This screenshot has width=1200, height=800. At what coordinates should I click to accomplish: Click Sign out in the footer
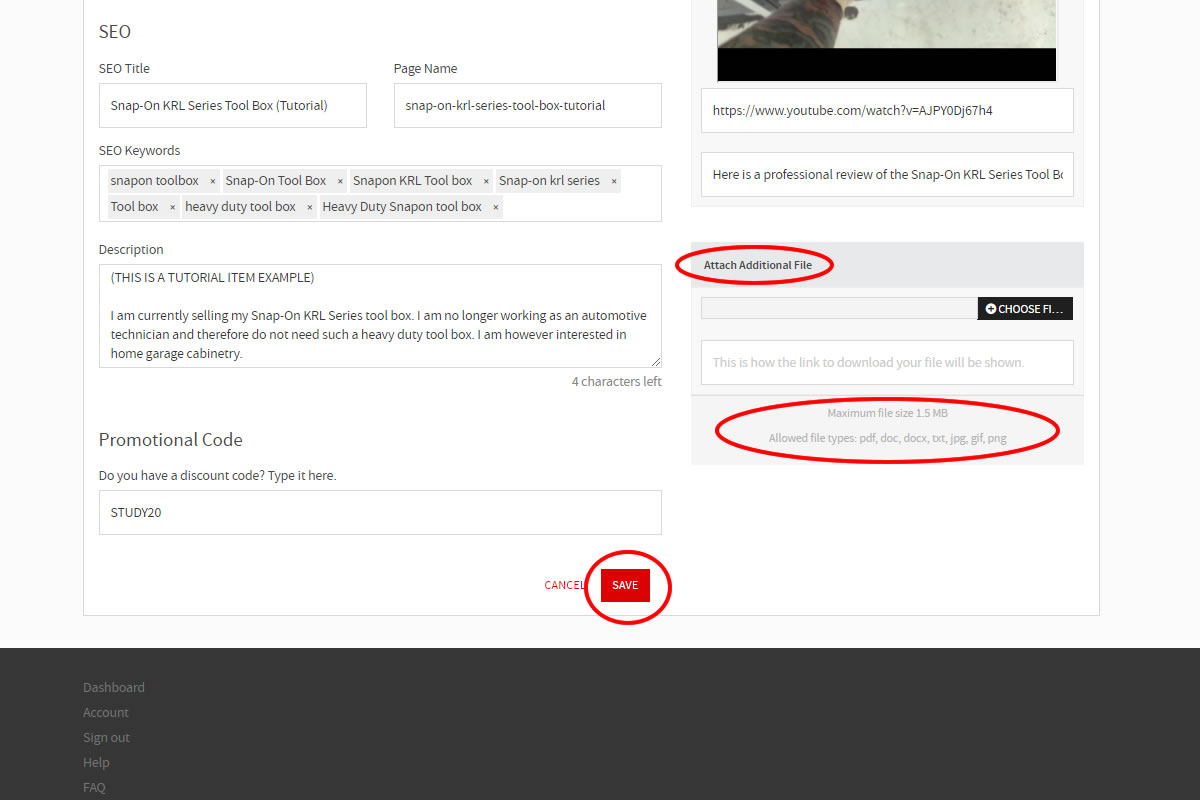(106, 737)
